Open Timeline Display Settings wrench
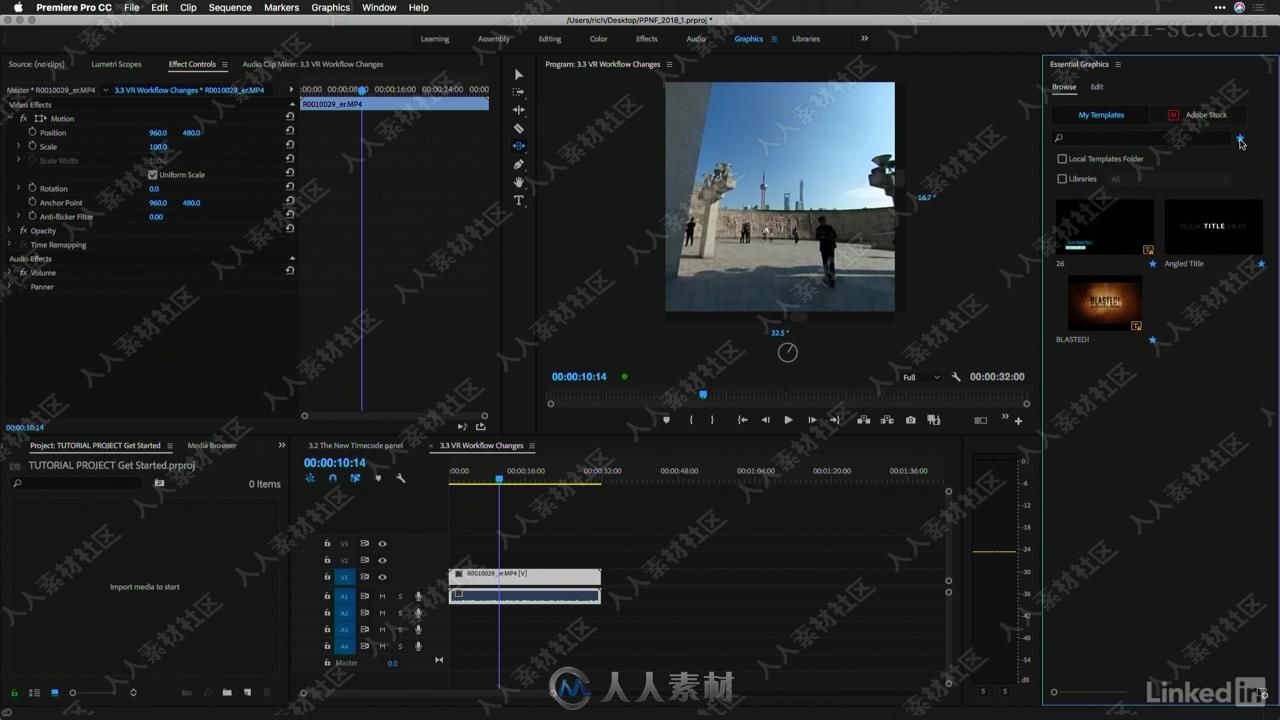The image size is (1280, 720). [x=401, y=479]
